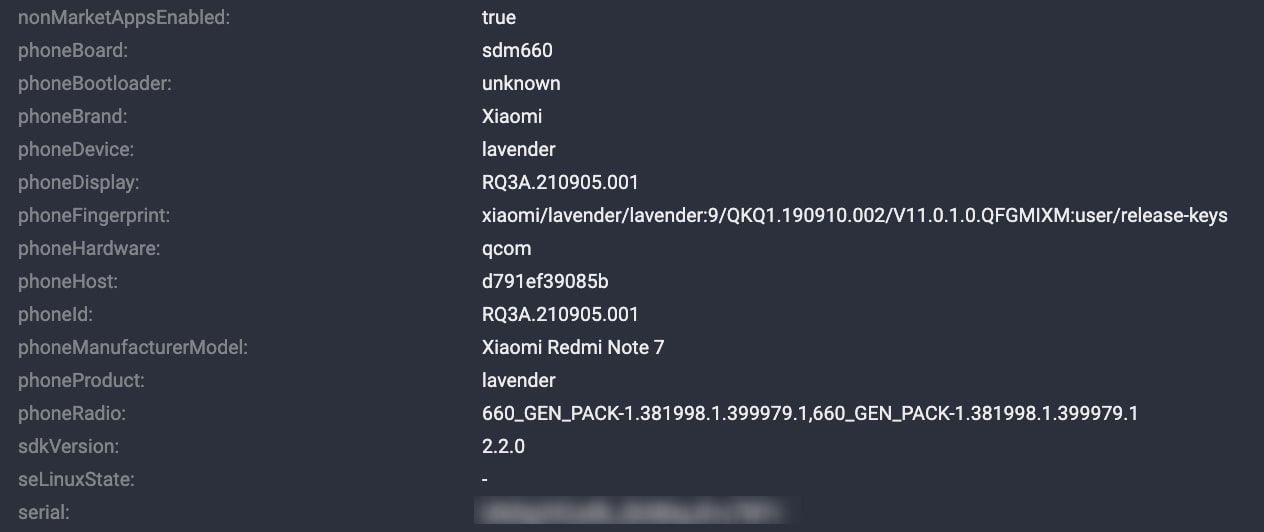Select the nonMarketAppsEnabled true value

(499, 17)
